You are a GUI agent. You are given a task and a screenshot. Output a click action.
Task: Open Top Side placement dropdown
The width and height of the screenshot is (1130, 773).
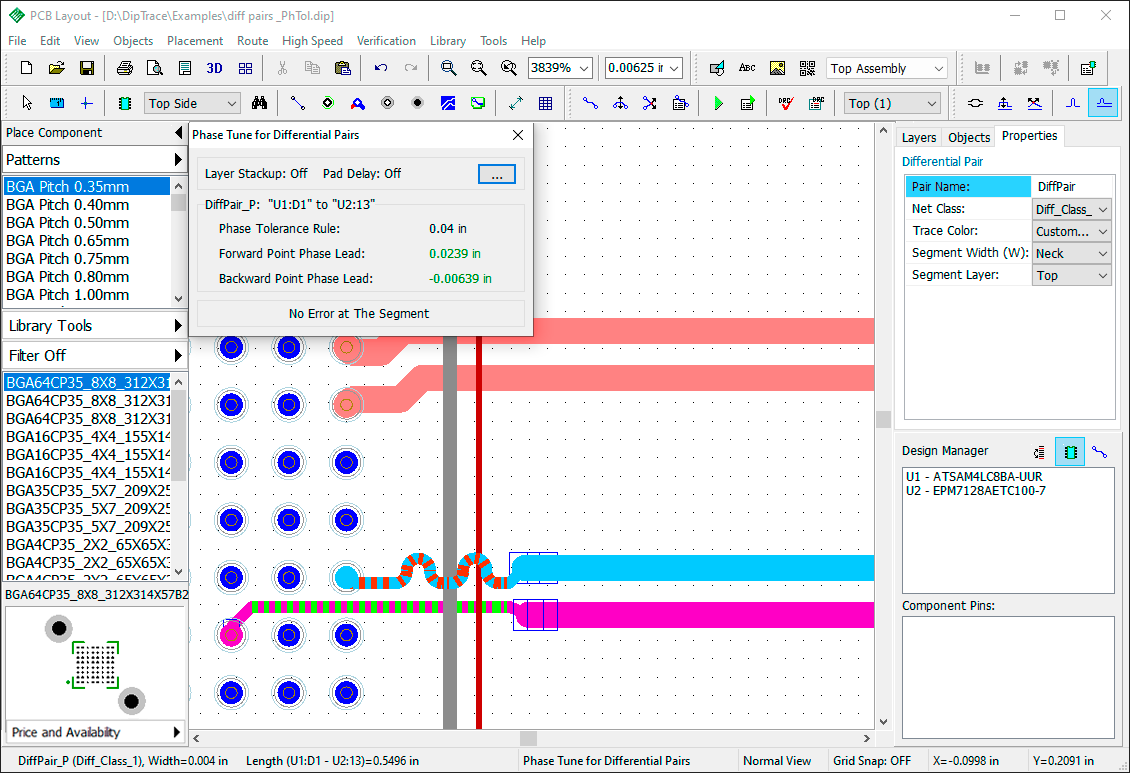[192, 103]
